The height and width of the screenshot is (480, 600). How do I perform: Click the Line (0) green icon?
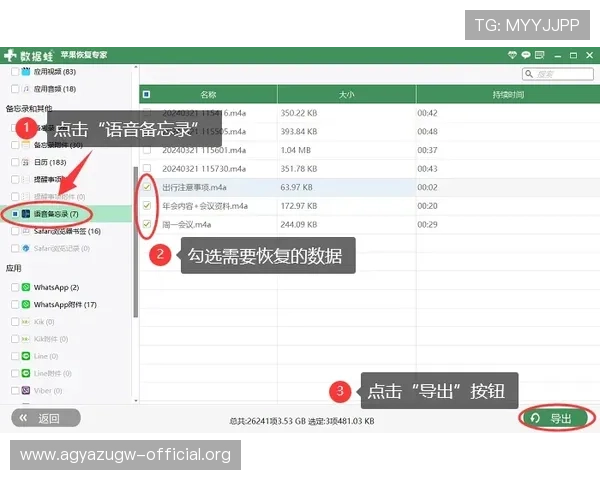coord(26,356)
